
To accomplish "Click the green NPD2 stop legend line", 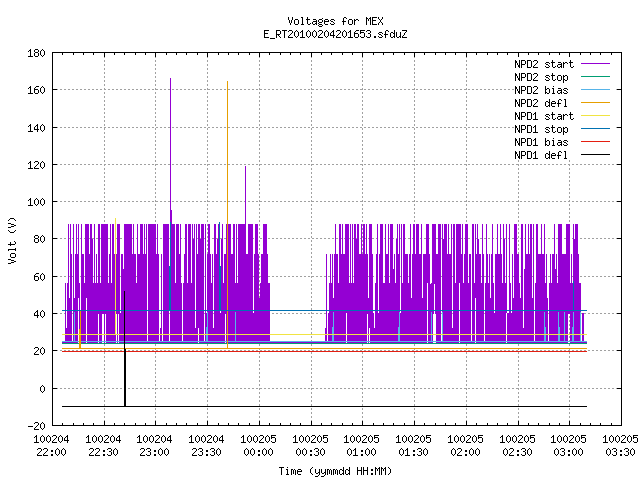I will point(595,76).
